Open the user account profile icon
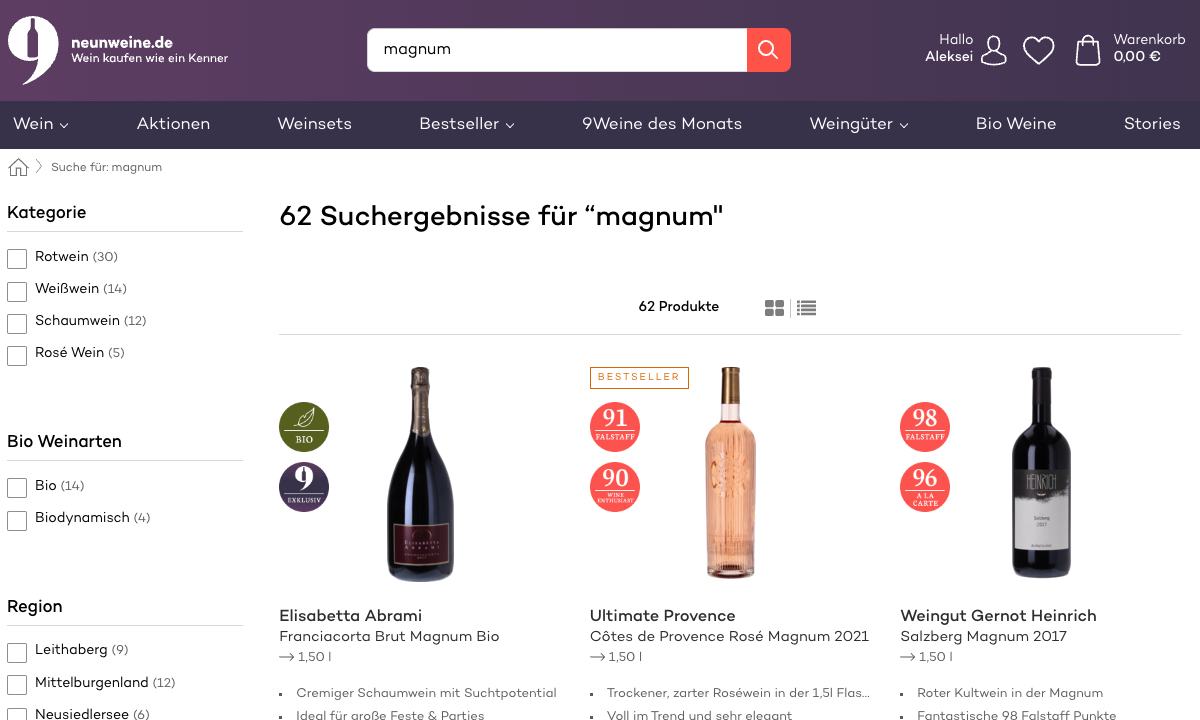 (x=994, y=50)
